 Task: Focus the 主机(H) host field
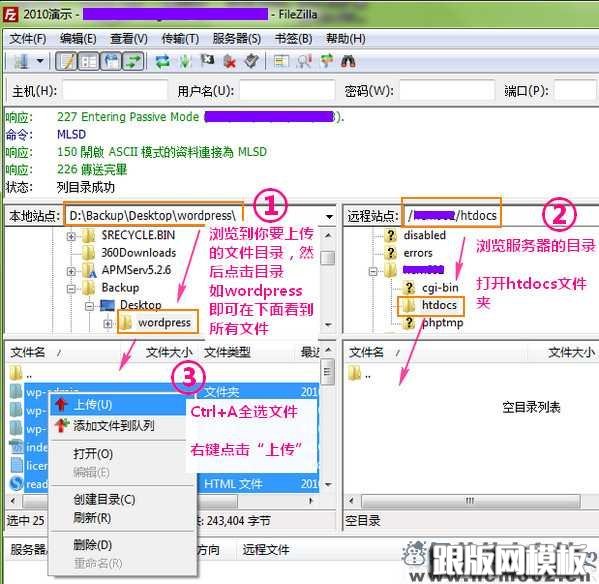click(115, 91)
